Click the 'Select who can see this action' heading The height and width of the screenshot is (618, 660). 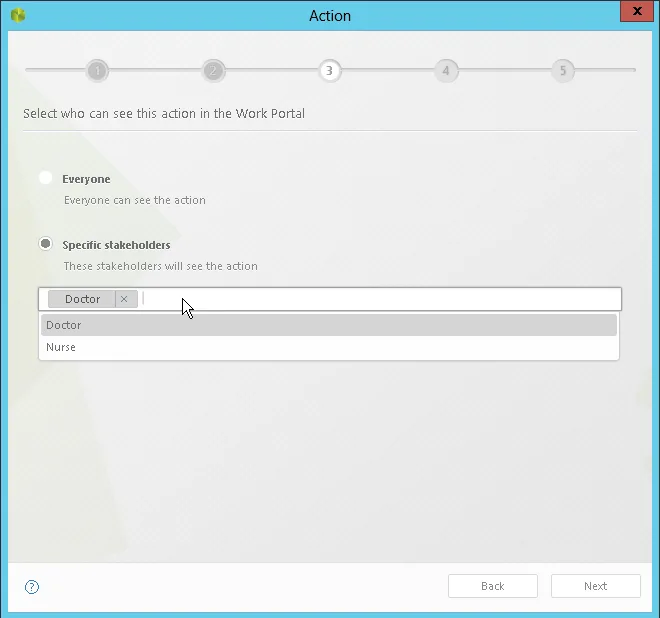pos(164,114)
